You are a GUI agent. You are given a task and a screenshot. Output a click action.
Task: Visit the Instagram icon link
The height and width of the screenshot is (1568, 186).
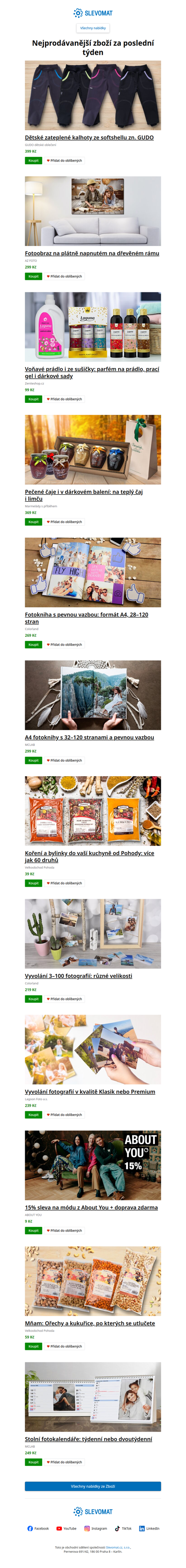(96, 1528)
